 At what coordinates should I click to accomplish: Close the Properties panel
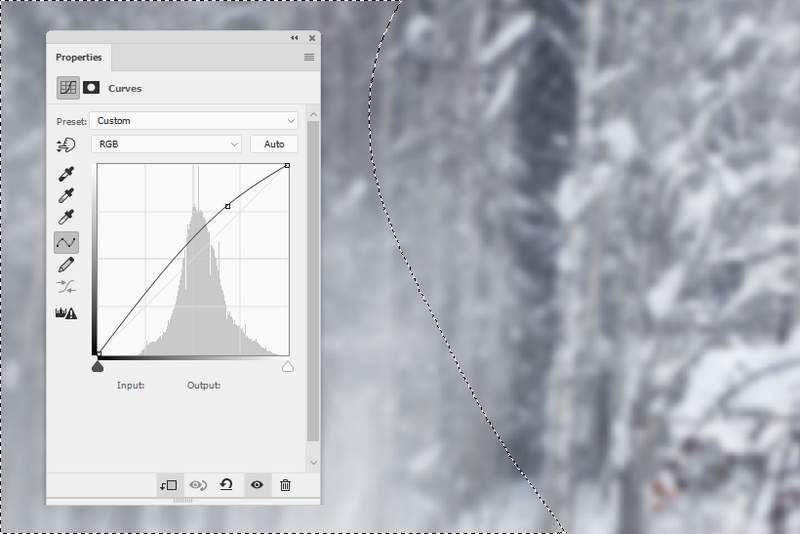coord(312,38)
